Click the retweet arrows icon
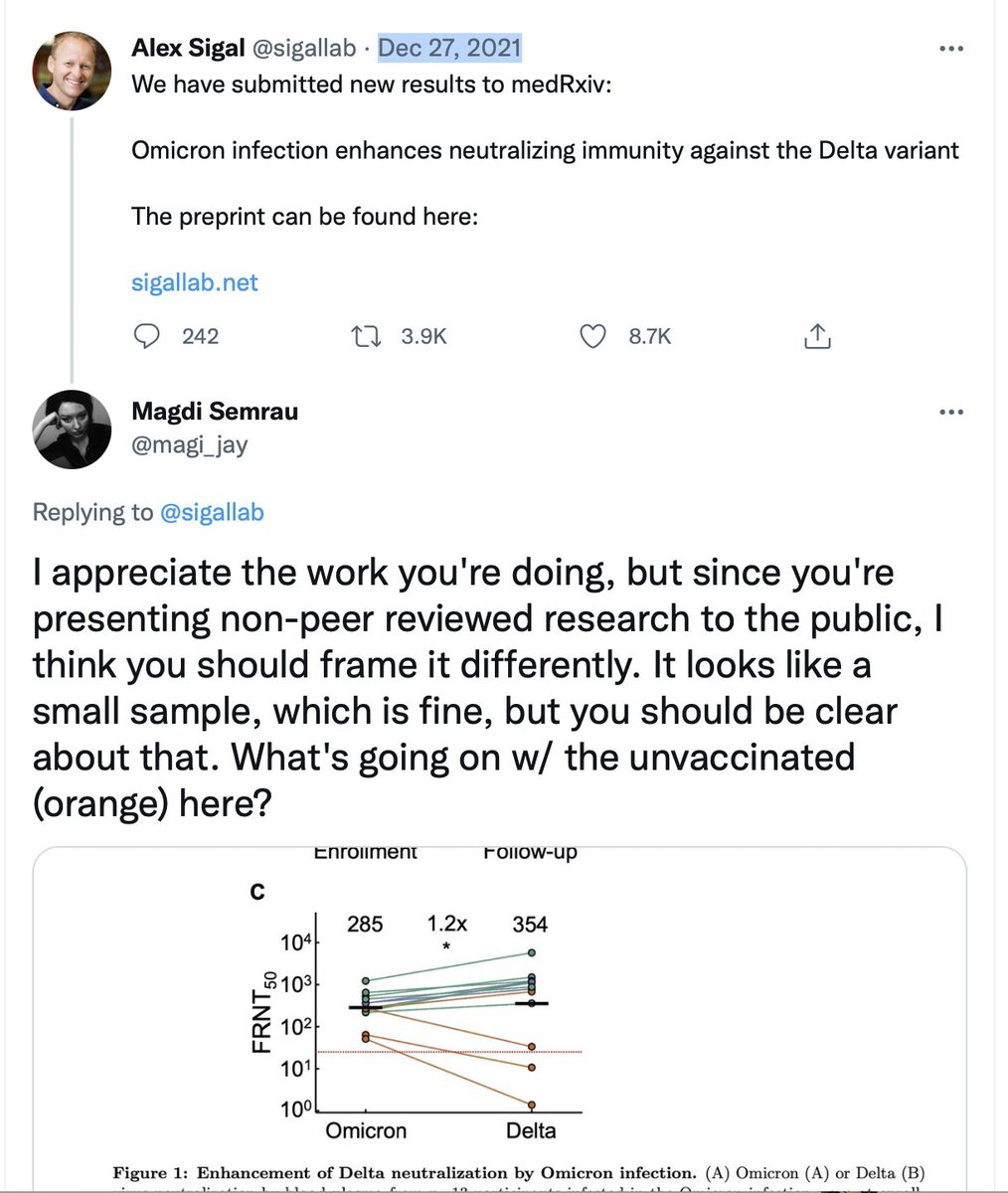1008x1193 pixels. tap(367, 337)
